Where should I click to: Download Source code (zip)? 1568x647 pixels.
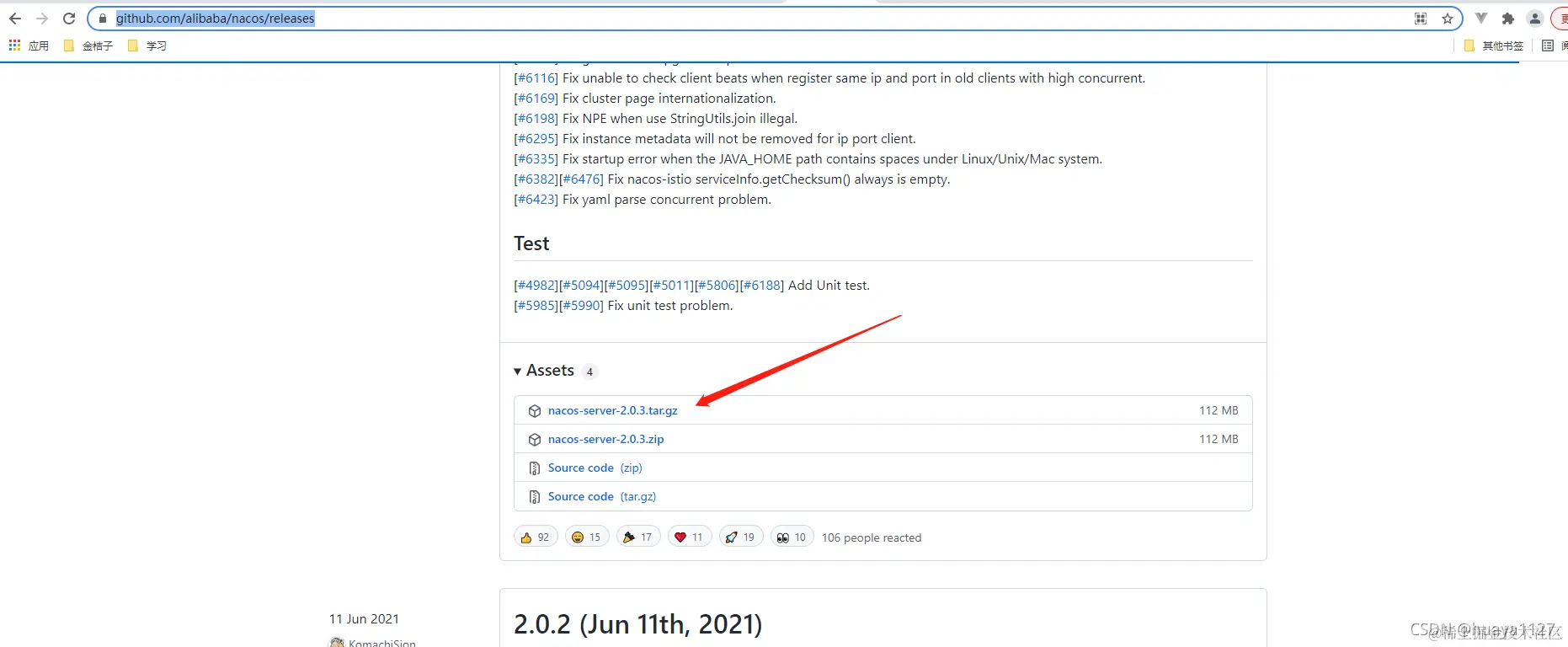(x=595, y=468)
